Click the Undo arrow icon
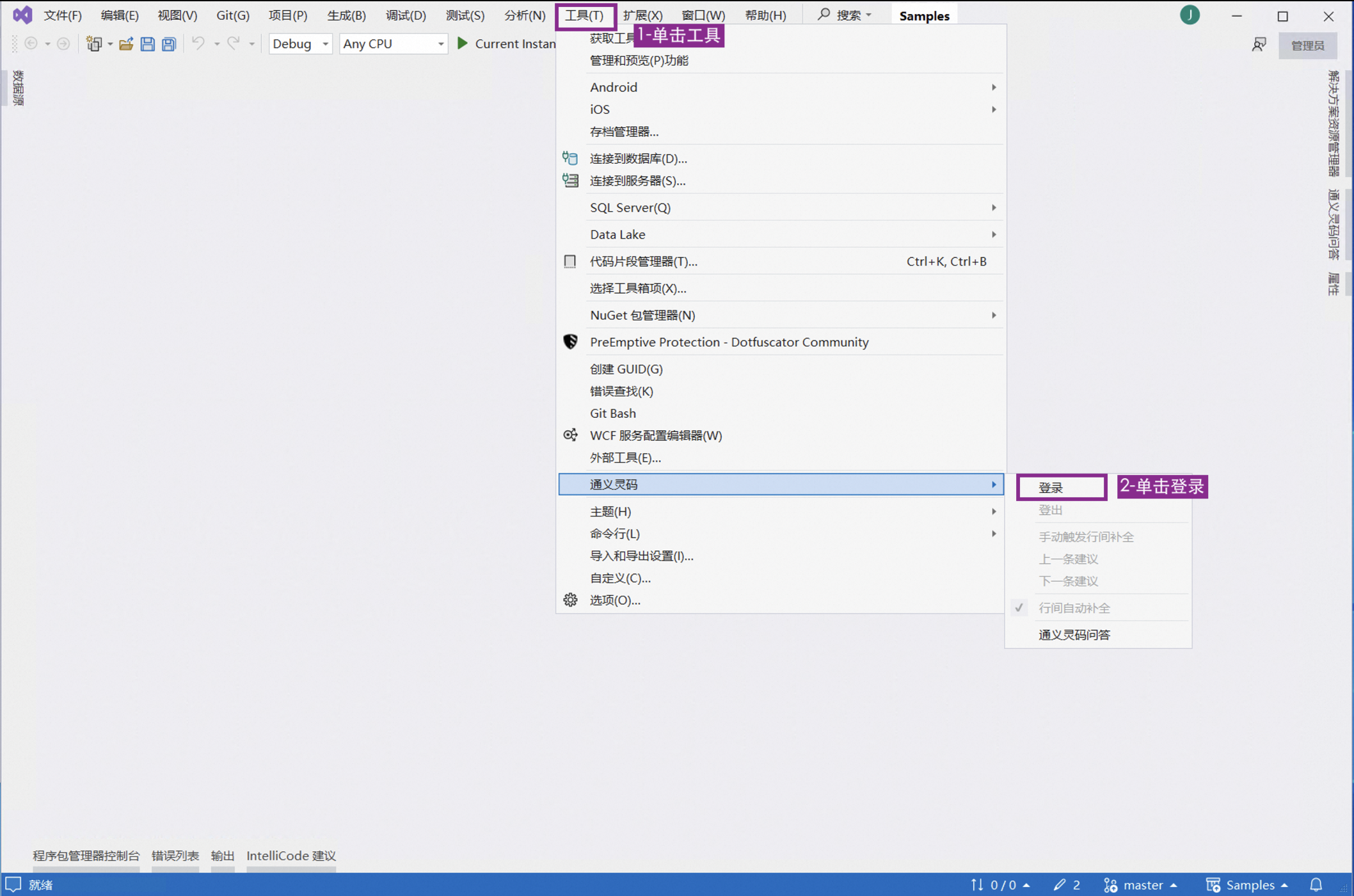This screenshot has height=896, width=1354. [198, 44]
